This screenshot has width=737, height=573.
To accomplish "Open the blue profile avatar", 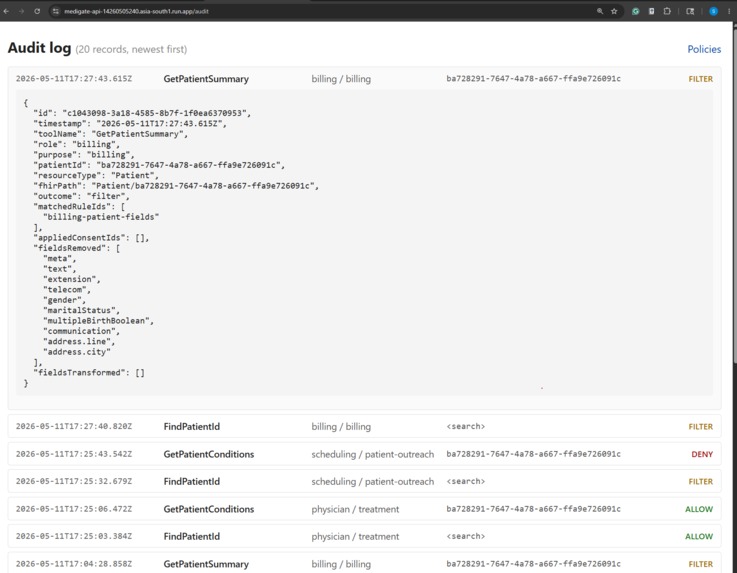I will (713, 11).
